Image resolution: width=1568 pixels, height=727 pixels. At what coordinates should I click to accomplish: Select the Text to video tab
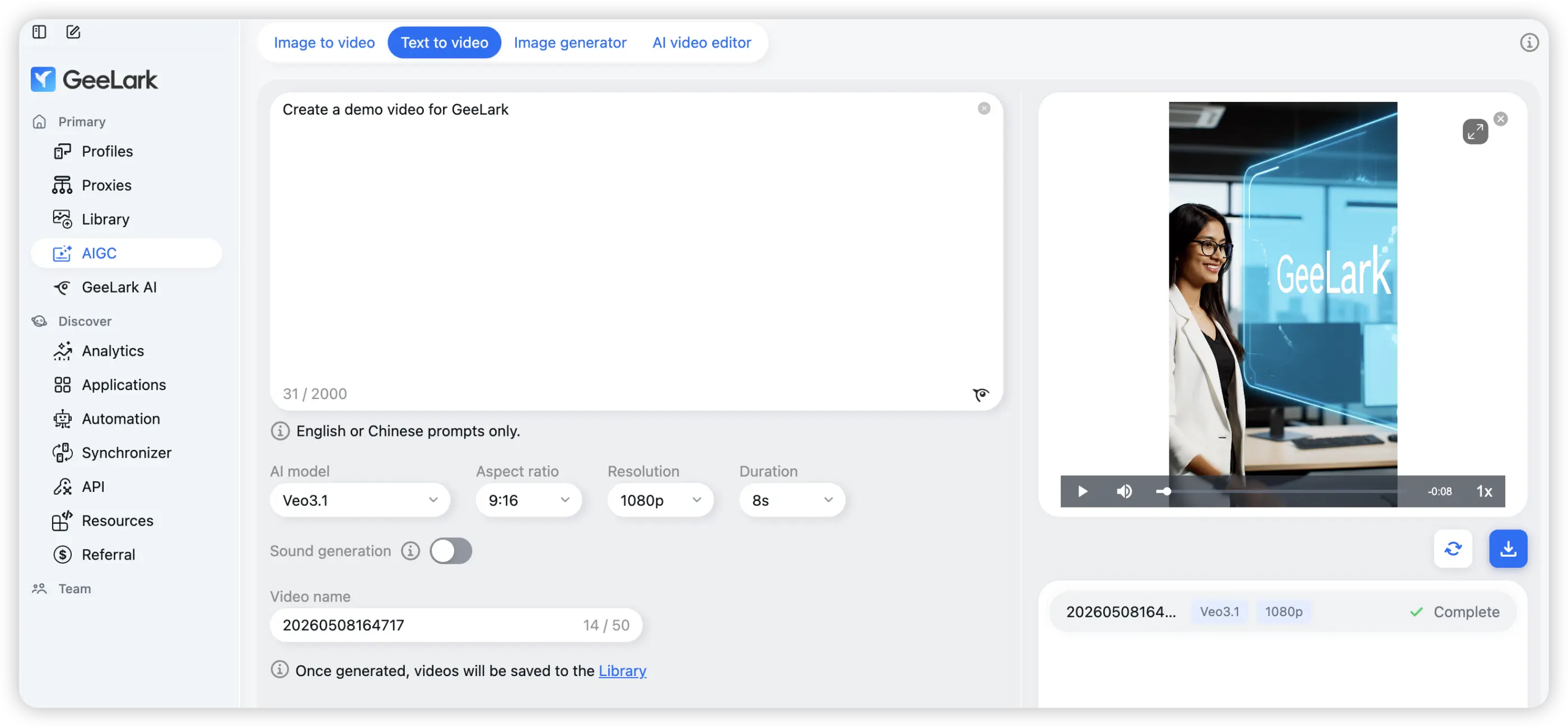[444, 43]
